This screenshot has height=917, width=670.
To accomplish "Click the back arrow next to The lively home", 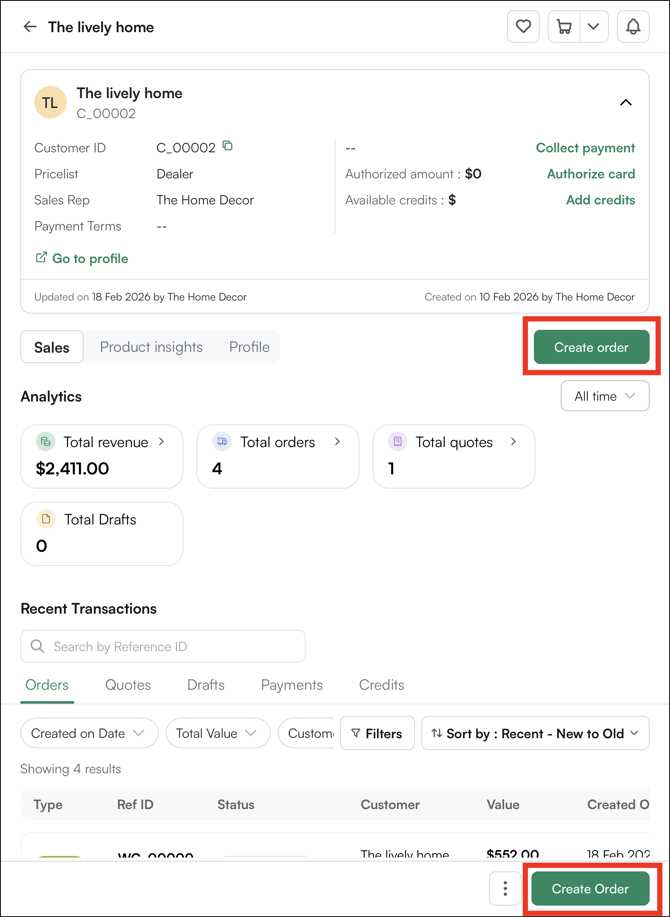I will [x=30, y=27].
